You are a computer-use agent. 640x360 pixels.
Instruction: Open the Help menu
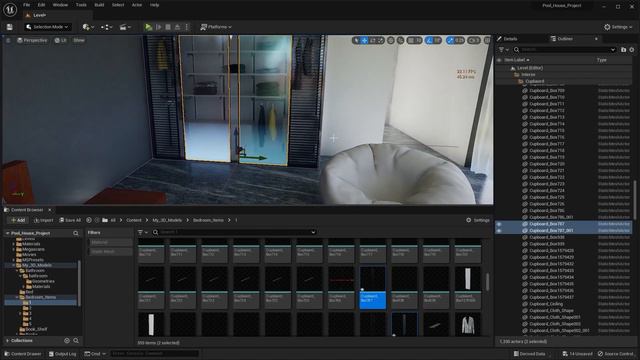point(154,5)
